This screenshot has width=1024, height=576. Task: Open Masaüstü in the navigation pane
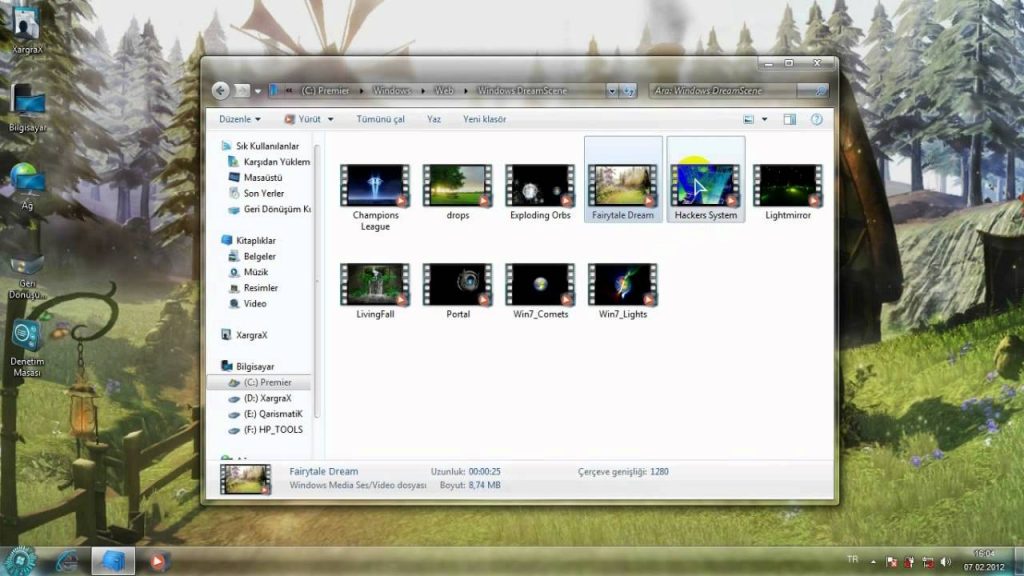tap(263, 177)
